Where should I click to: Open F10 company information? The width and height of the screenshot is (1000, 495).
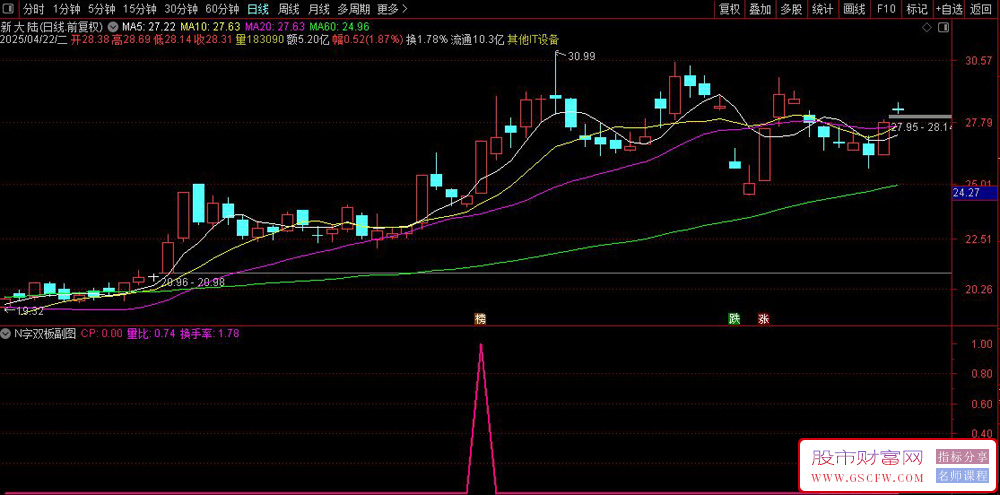click(886, 9)
